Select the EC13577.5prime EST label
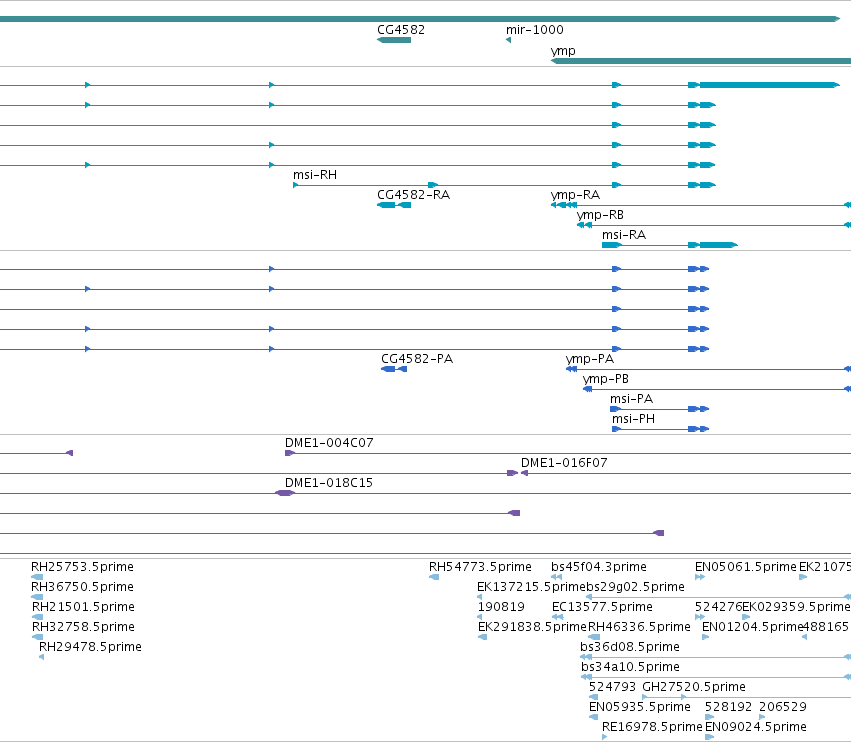 tap(602, 607)
